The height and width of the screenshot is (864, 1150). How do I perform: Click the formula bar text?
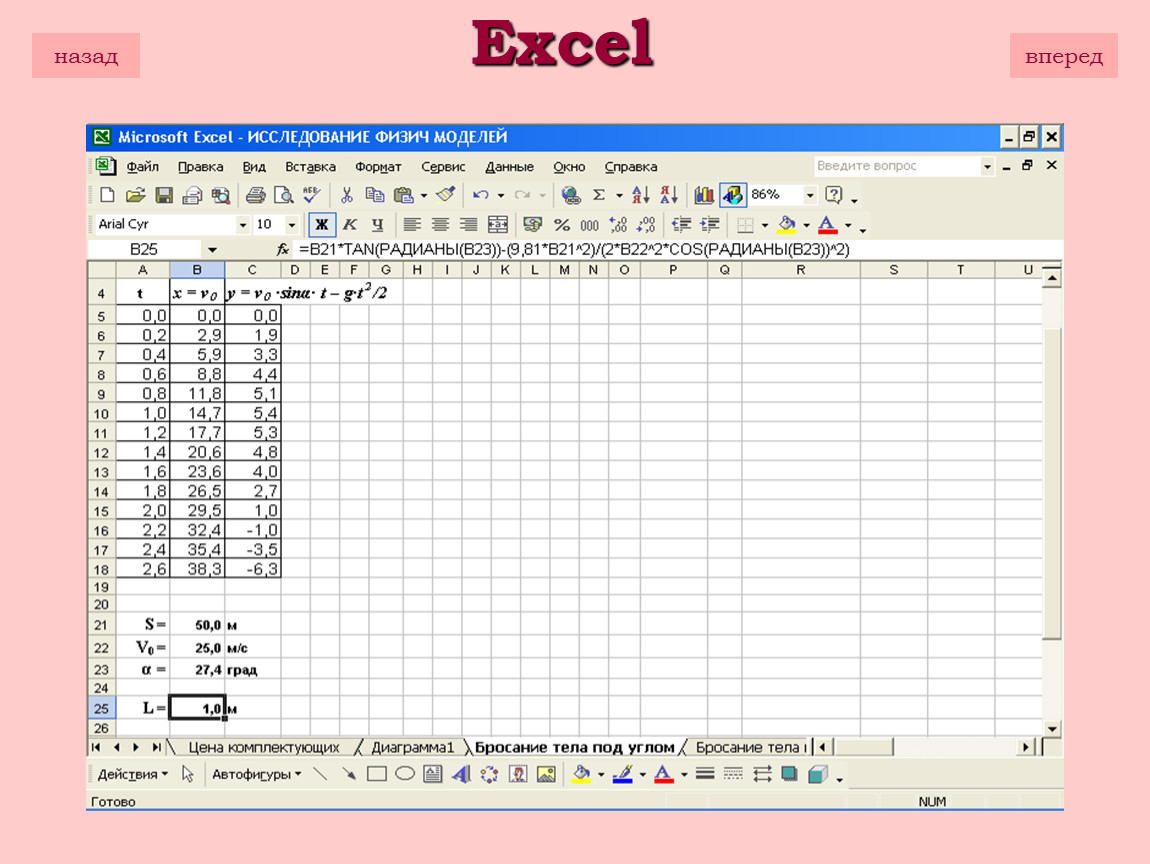click(x=574, y=249)
